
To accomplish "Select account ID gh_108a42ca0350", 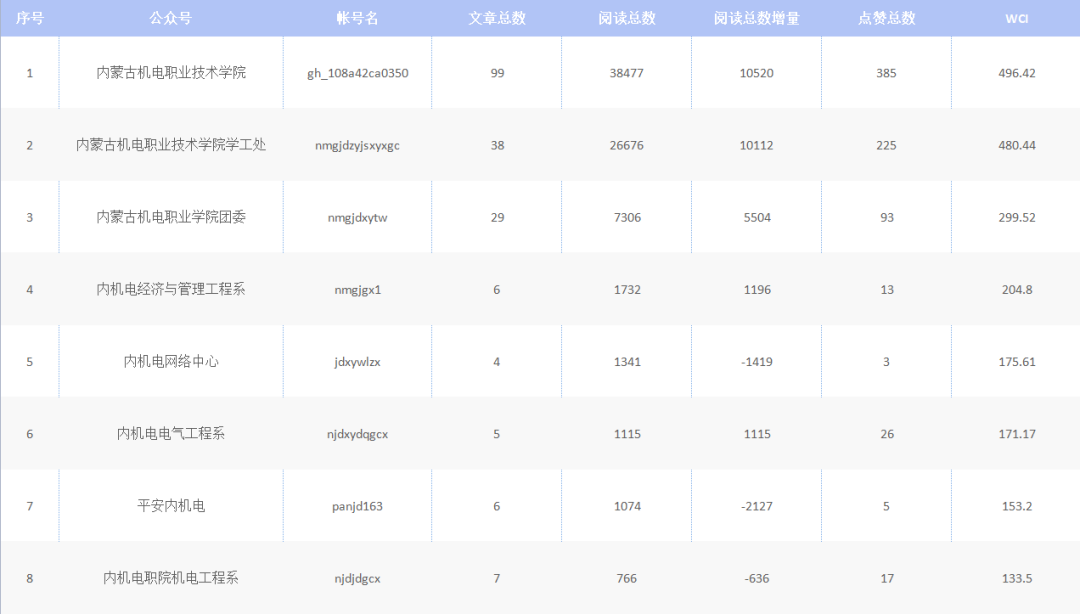I will pos(357,73).
